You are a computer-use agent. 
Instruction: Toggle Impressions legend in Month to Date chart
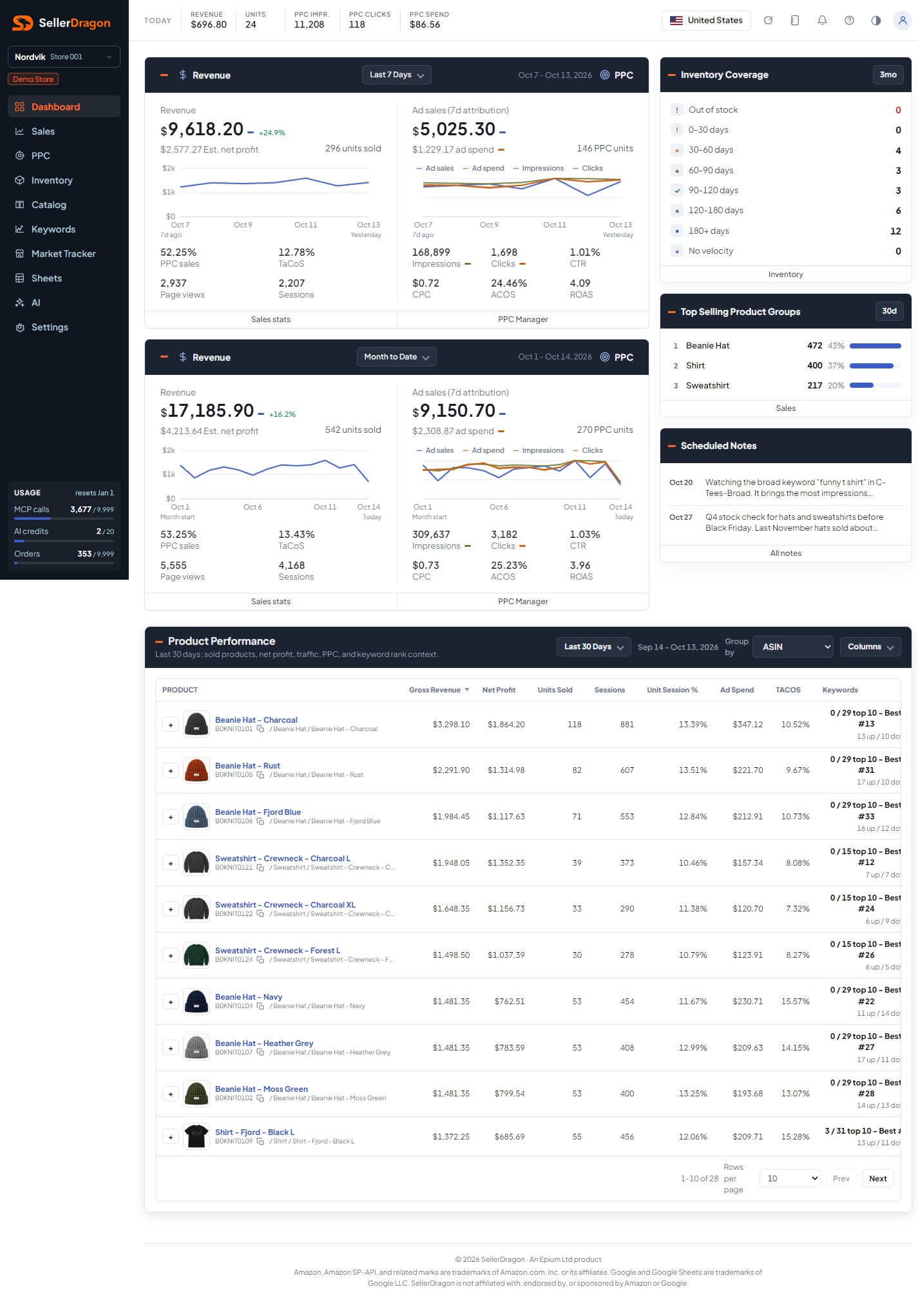click(539, 450)
